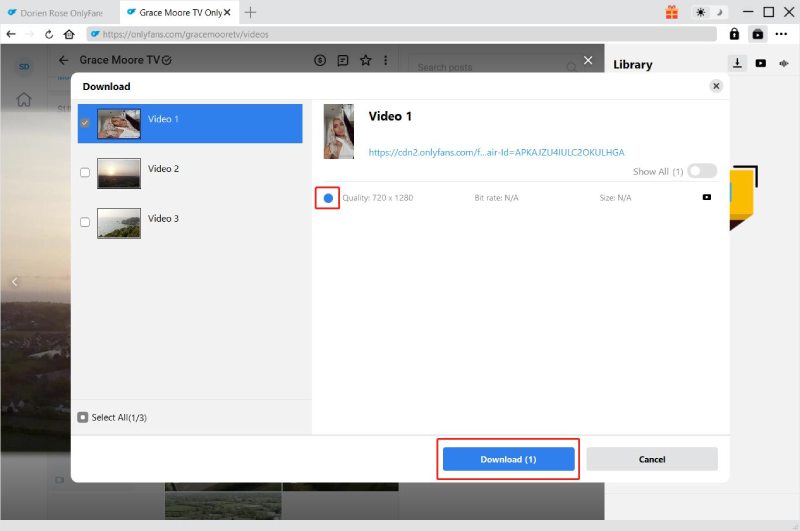800x531 pixels.
Task: Check the Video 2 checkbox
Action: [85, 172]
